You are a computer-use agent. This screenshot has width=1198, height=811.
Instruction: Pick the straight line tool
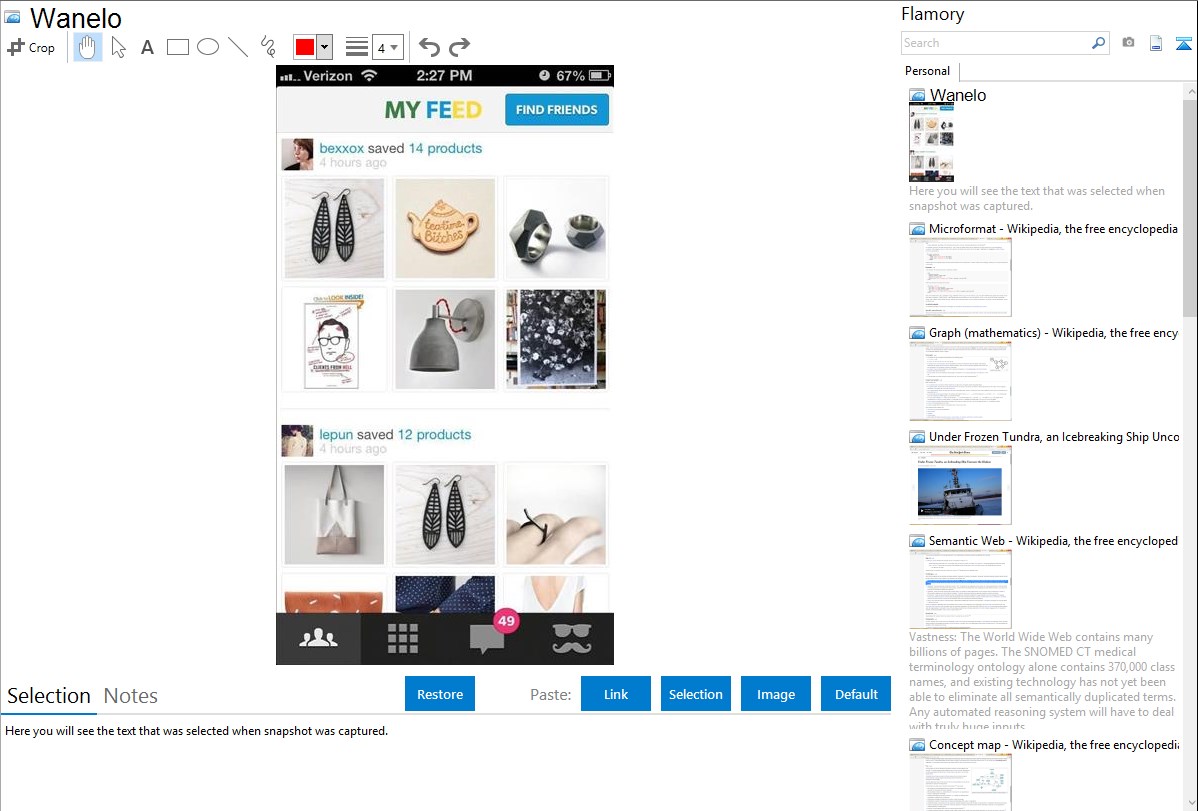click(x=238, y=47)
